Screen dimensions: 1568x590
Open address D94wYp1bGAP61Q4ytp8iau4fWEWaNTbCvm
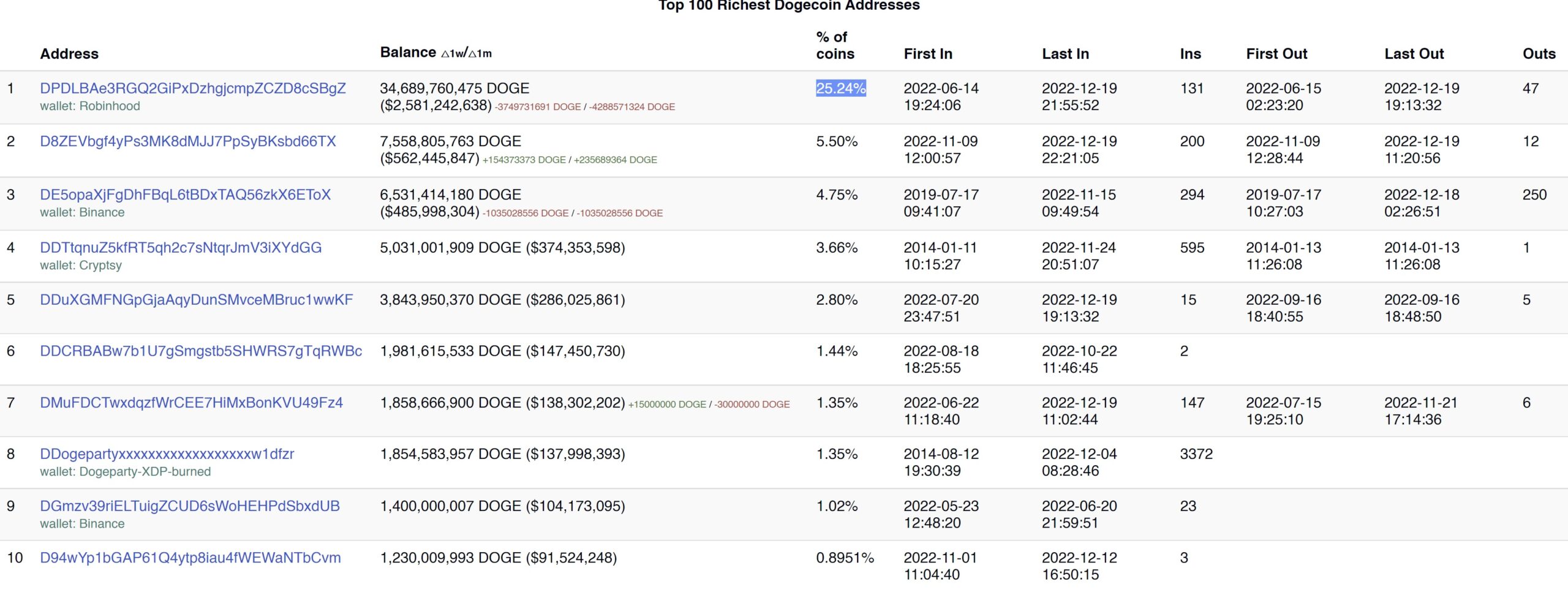coord(190,558)
